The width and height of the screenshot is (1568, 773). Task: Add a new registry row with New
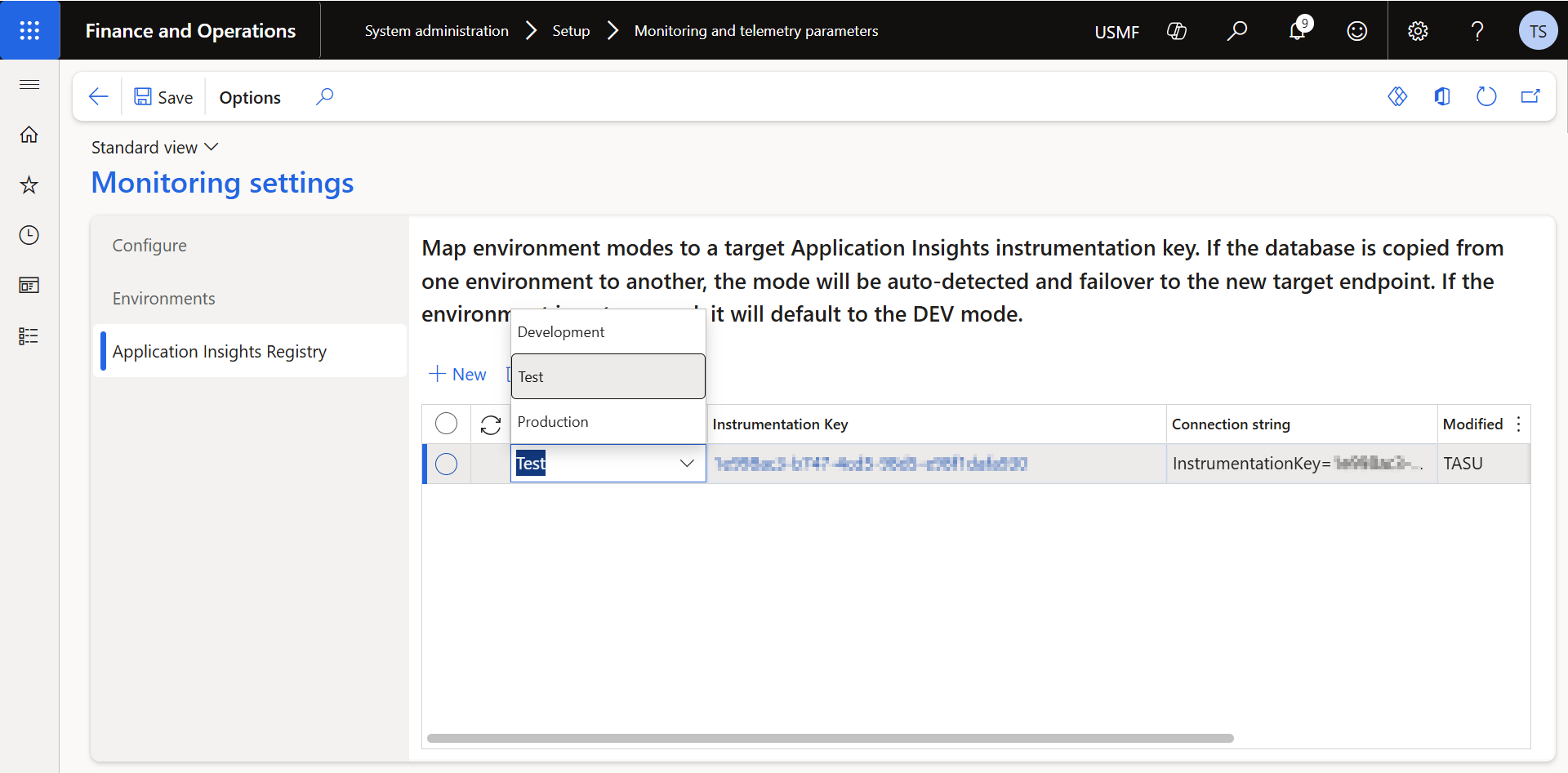(457, 374)
